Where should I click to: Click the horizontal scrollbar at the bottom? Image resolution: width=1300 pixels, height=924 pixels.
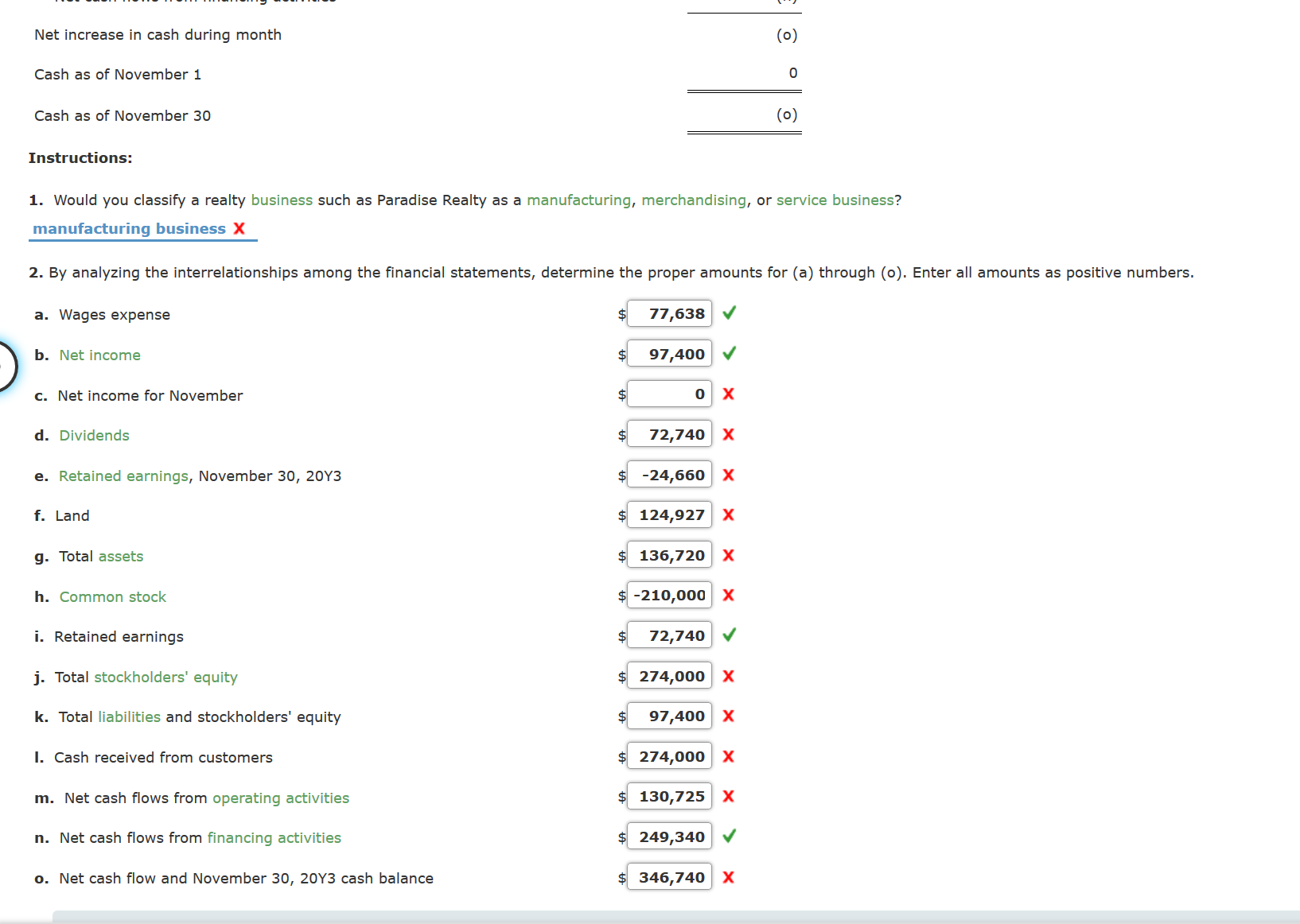click(x=636, y=916)
